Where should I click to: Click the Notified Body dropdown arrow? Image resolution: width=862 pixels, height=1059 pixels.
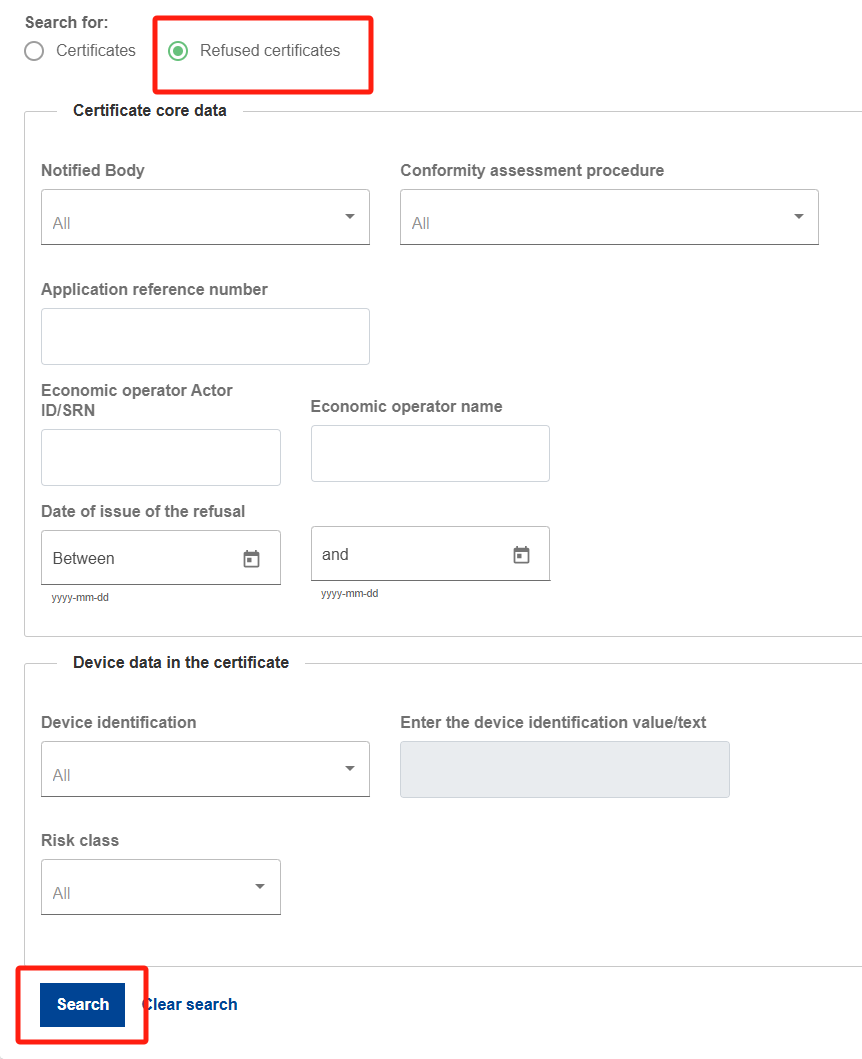[350, 216]
